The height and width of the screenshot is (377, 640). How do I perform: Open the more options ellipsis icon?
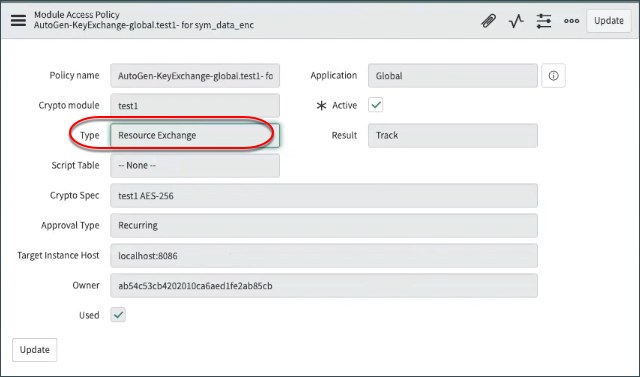(x=571, y=21)
